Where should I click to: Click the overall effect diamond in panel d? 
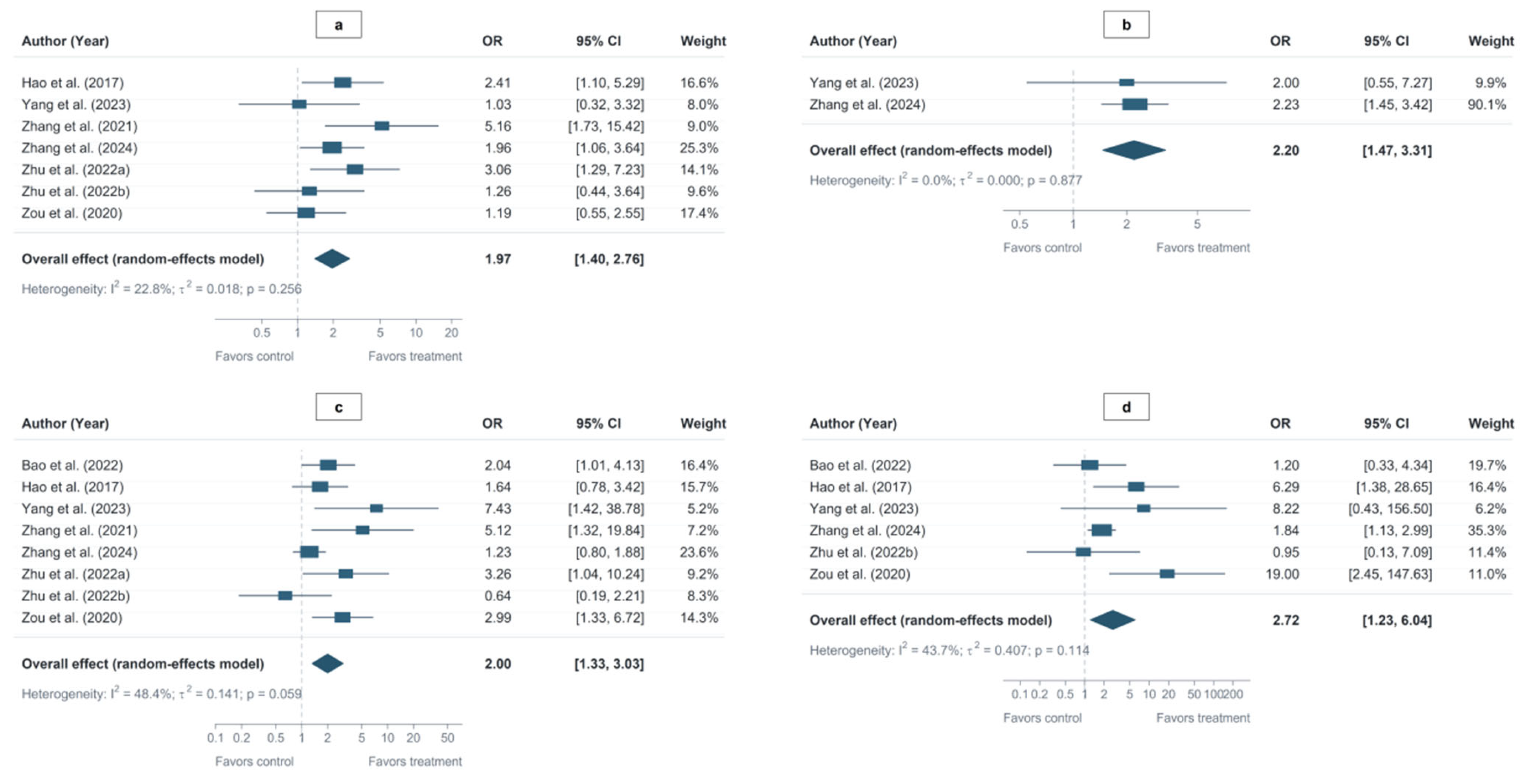click(1112, 620)
